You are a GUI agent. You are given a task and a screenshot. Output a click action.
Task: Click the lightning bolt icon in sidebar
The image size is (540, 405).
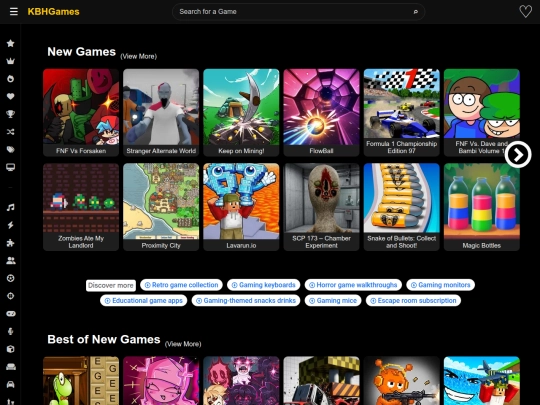(x=11, y=225)
